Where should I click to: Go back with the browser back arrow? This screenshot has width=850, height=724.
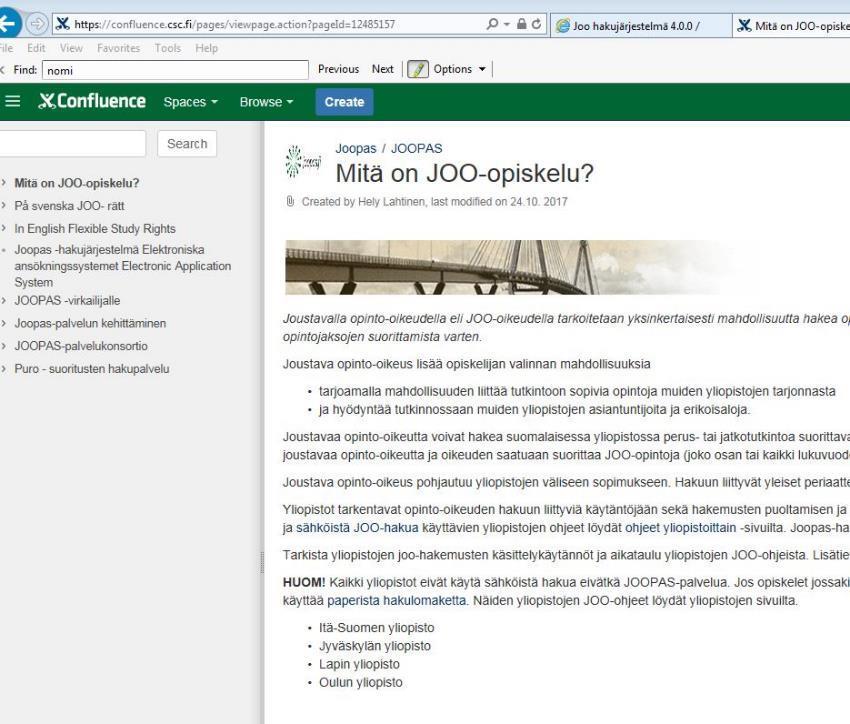8,24
